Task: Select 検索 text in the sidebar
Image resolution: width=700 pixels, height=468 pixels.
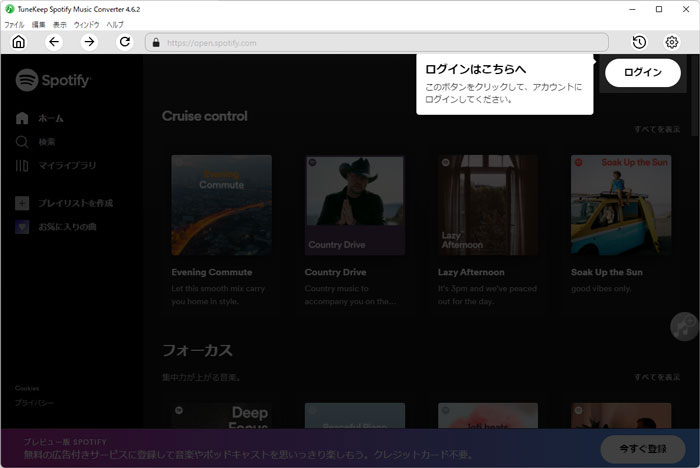Action: 47,142
